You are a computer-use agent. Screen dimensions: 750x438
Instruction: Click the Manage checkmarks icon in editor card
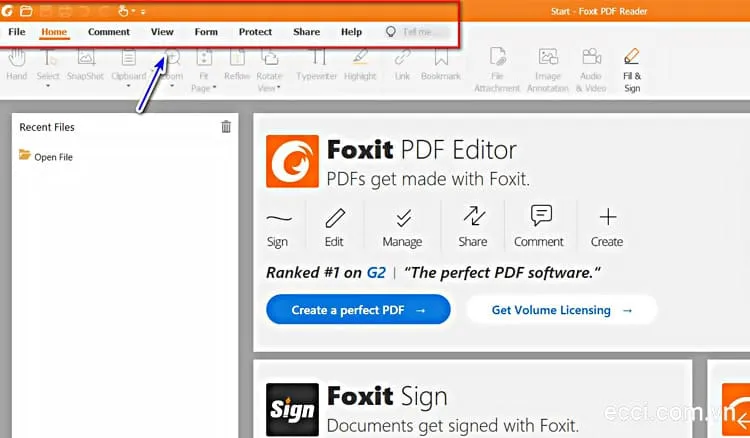point(403,218)
